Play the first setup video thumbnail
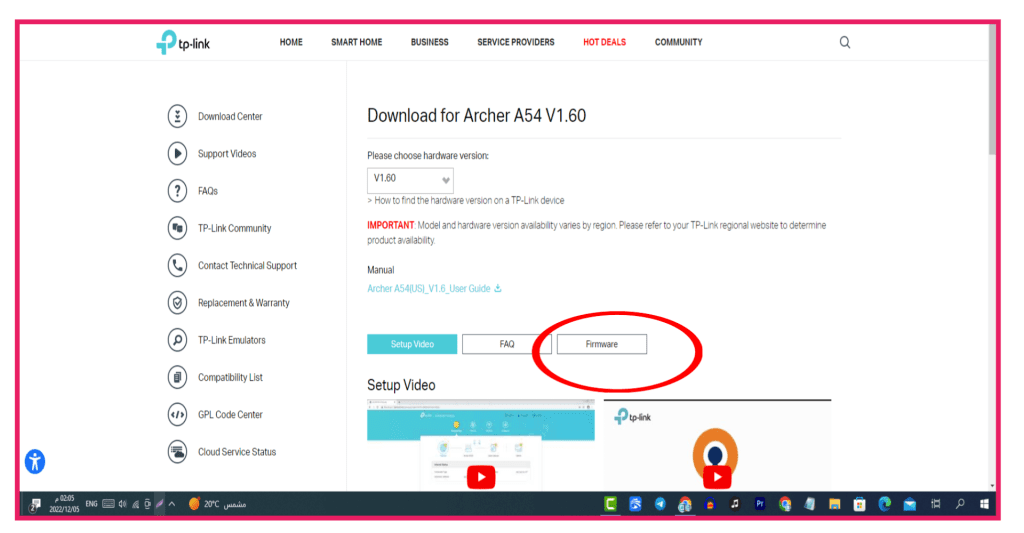 coord(481,477)
